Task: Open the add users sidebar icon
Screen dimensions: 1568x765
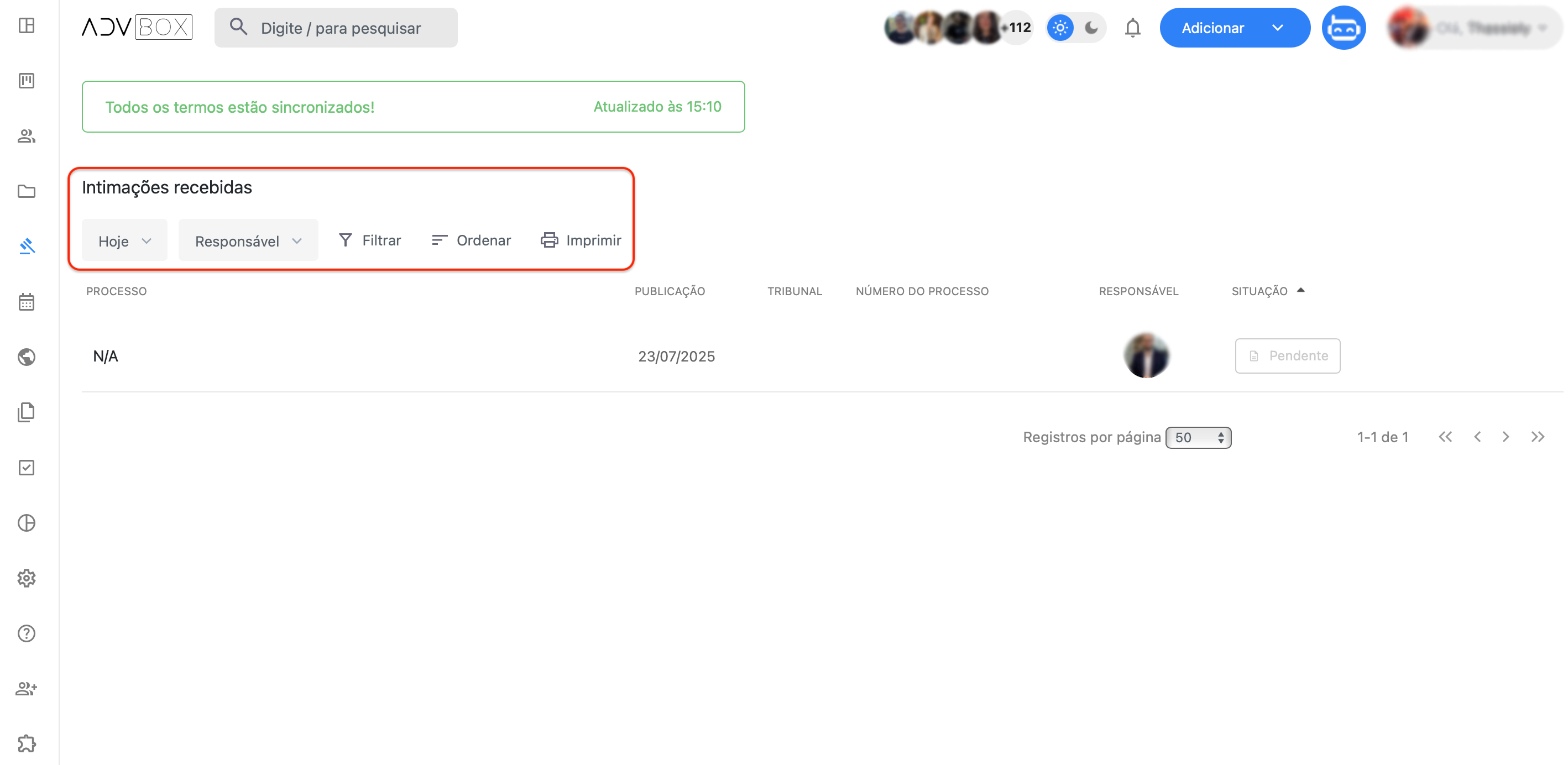Action: [x=26, y=688]
